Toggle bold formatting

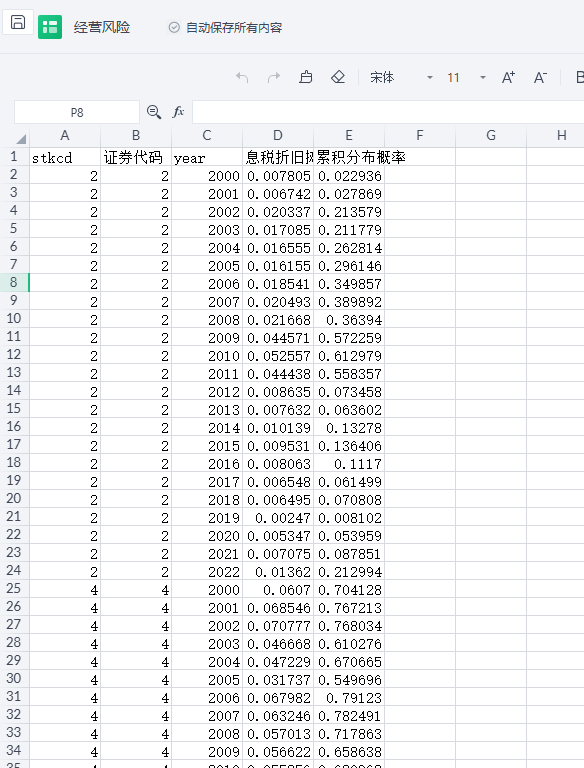click(x=579, y=77)
